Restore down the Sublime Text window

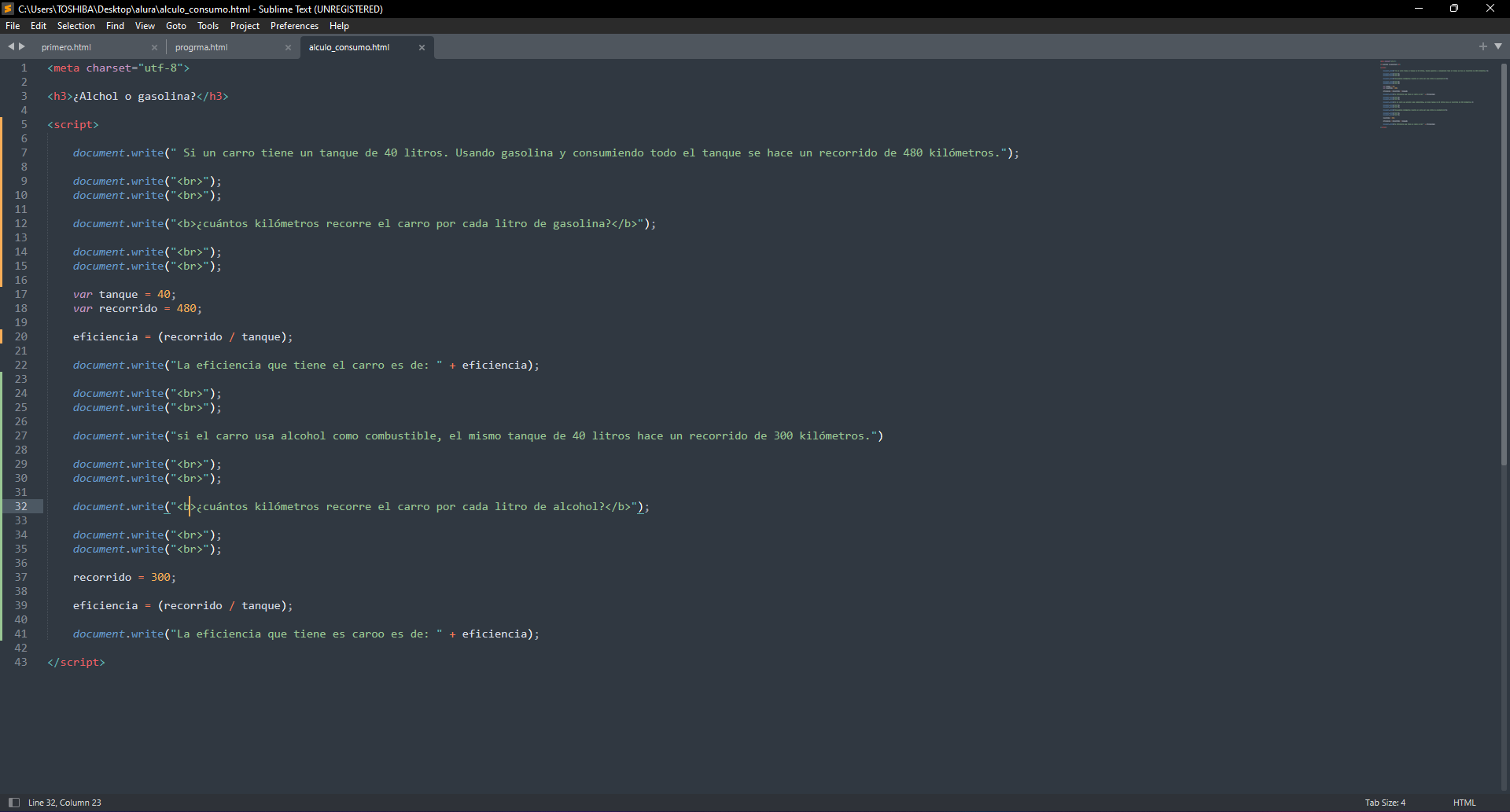click(x=1454, y=9)
